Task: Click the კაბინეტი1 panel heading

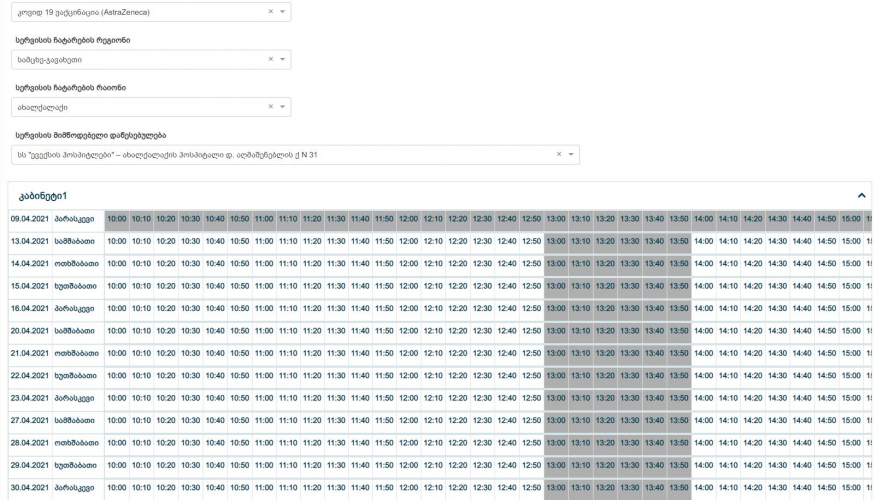Action: click(x=43, y=196)
